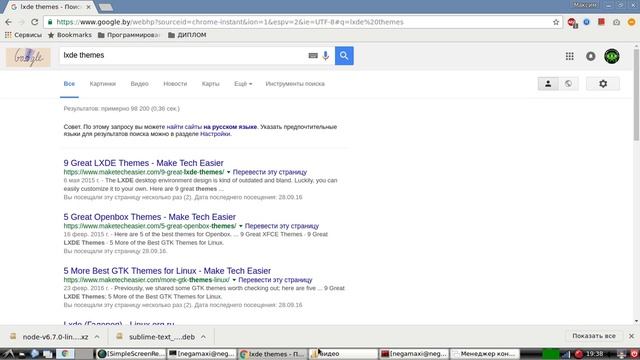Image resolution: width=640 pixels, height=360 pixels.
Task: Click the camera screenshot extension icon
Action: [616, 22]
